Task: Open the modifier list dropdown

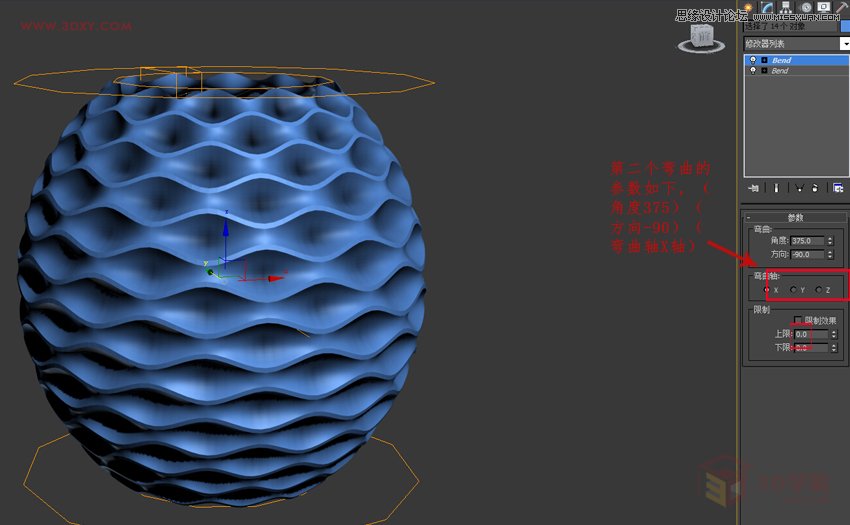Action: tap(845, 43)
